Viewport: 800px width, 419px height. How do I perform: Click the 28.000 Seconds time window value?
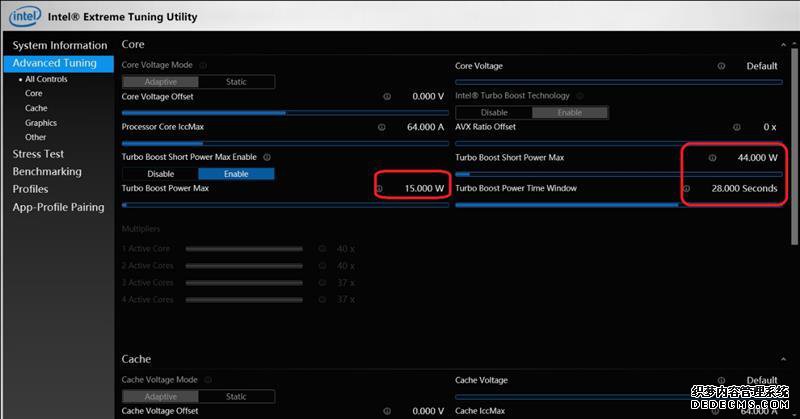744,188
